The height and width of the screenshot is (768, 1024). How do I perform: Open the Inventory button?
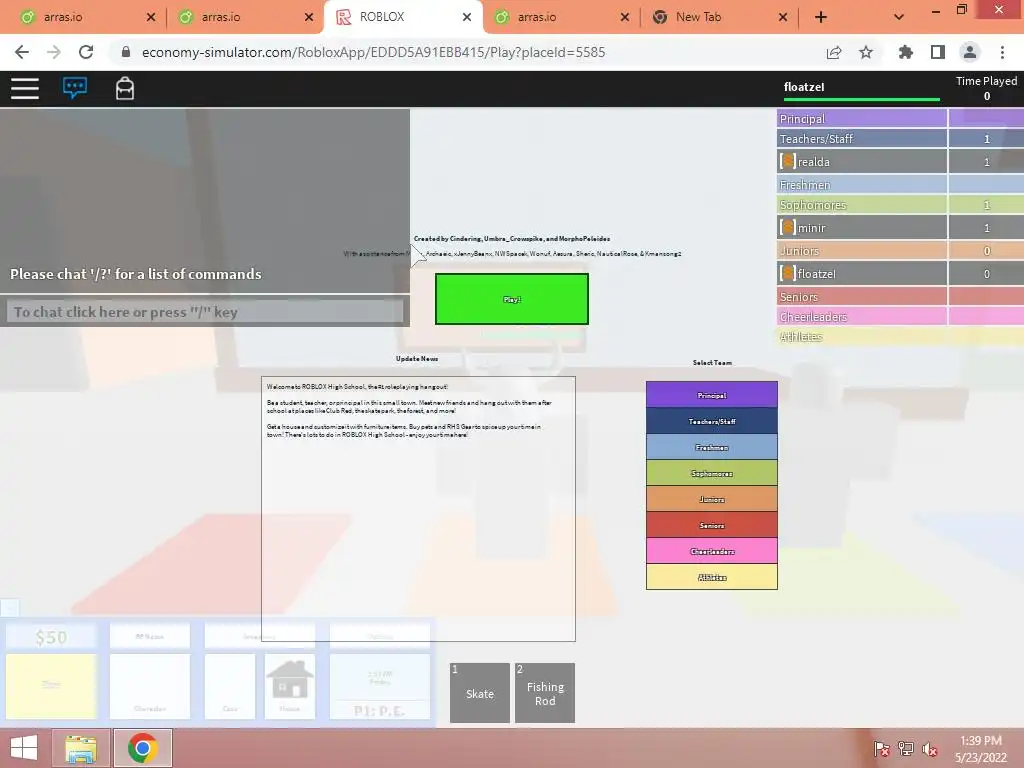pos(259,636)
